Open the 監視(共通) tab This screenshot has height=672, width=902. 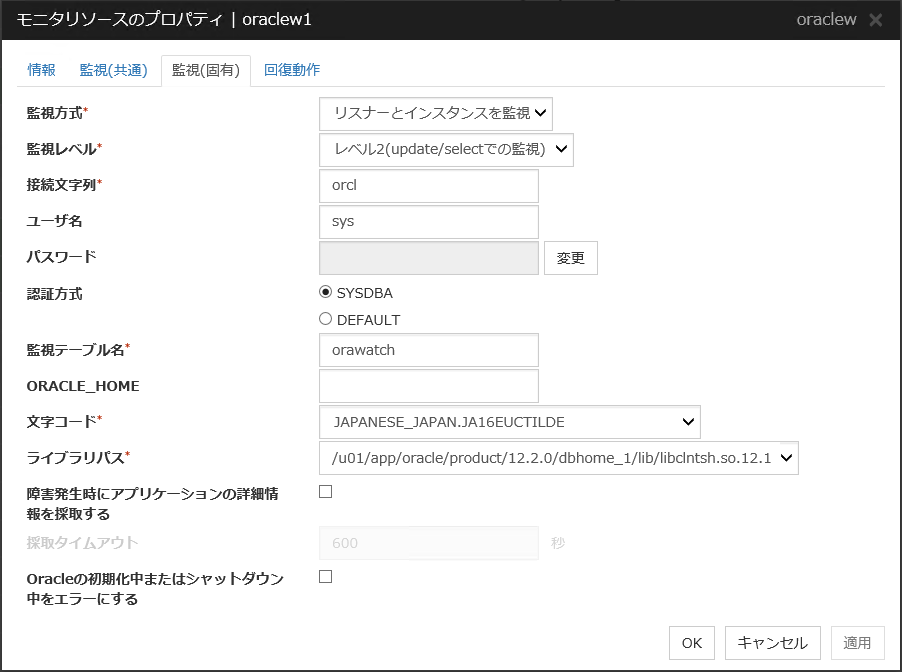pos(113,70)
